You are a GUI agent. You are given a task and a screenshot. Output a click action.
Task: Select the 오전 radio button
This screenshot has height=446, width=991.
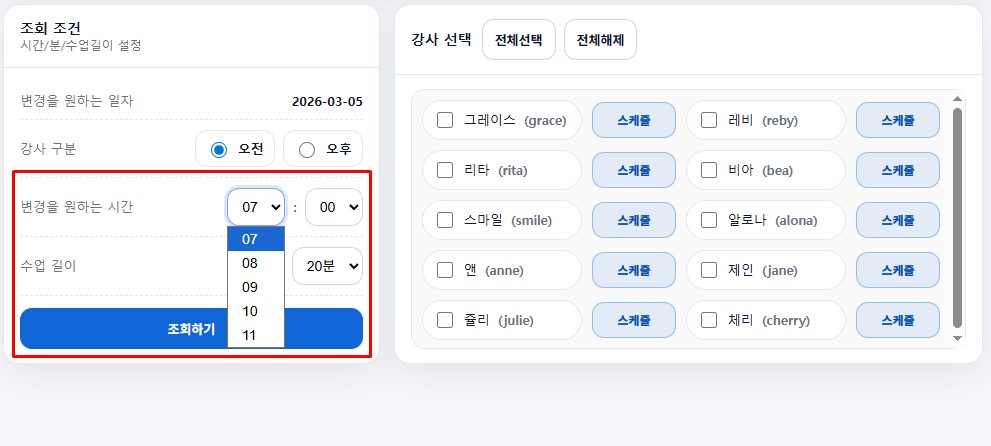tap(220, 150)
